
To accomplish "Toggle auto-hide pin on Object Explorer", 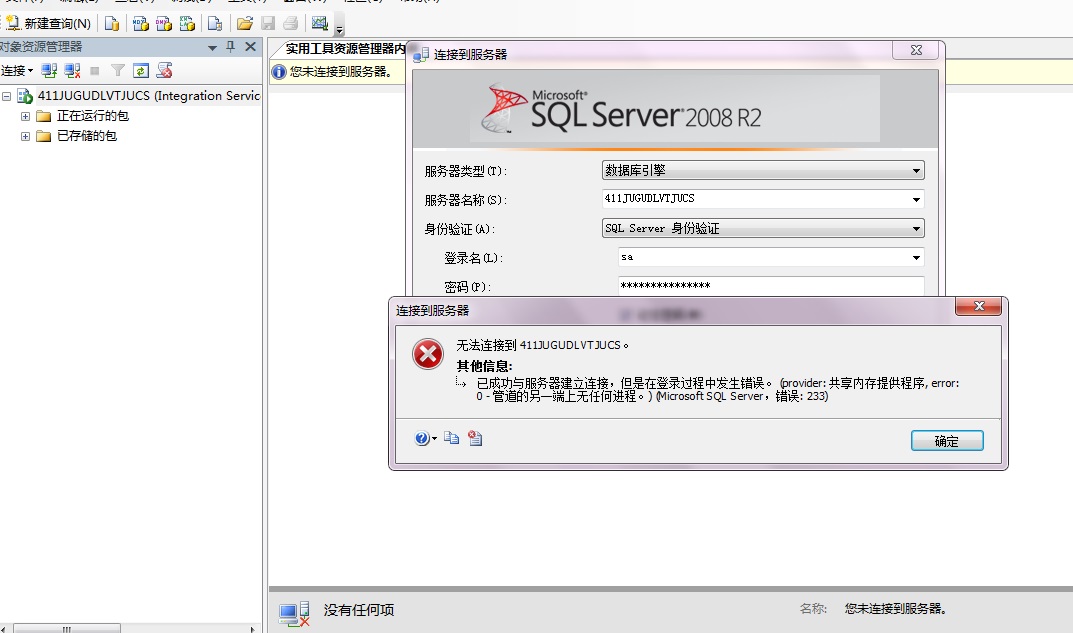I will 231,47.
